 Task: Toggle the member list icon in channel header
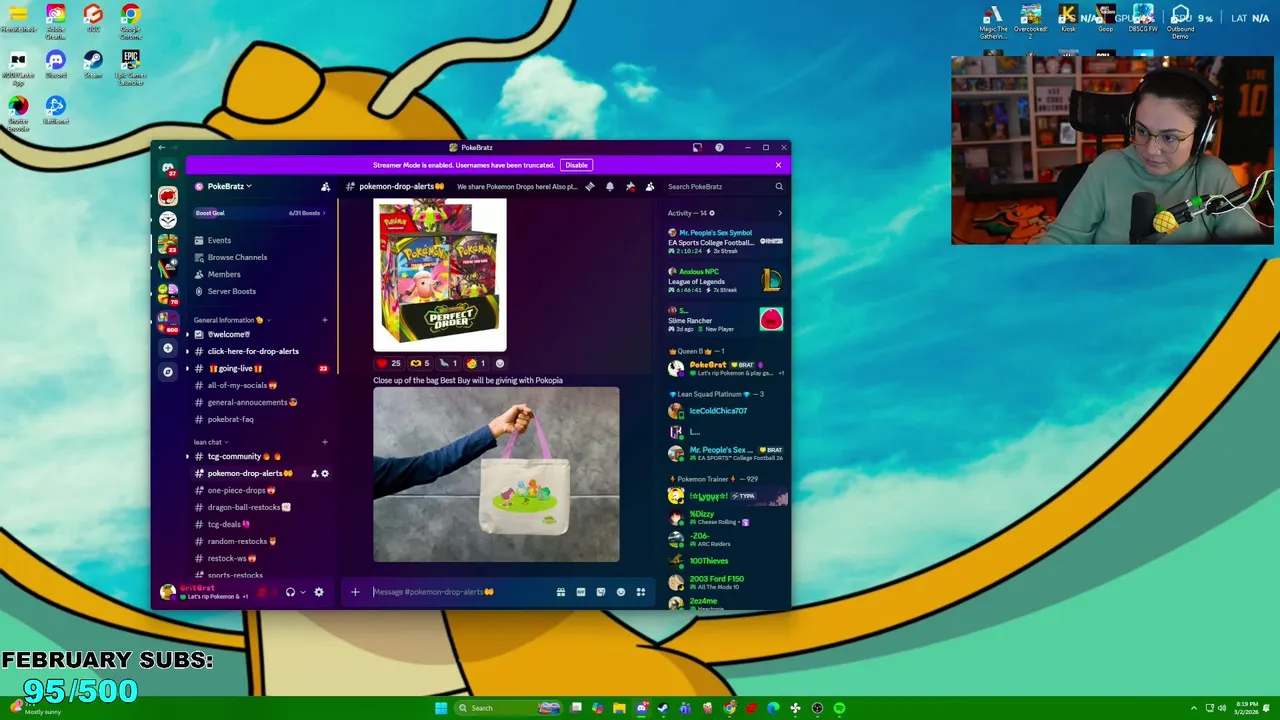point(650,187)
